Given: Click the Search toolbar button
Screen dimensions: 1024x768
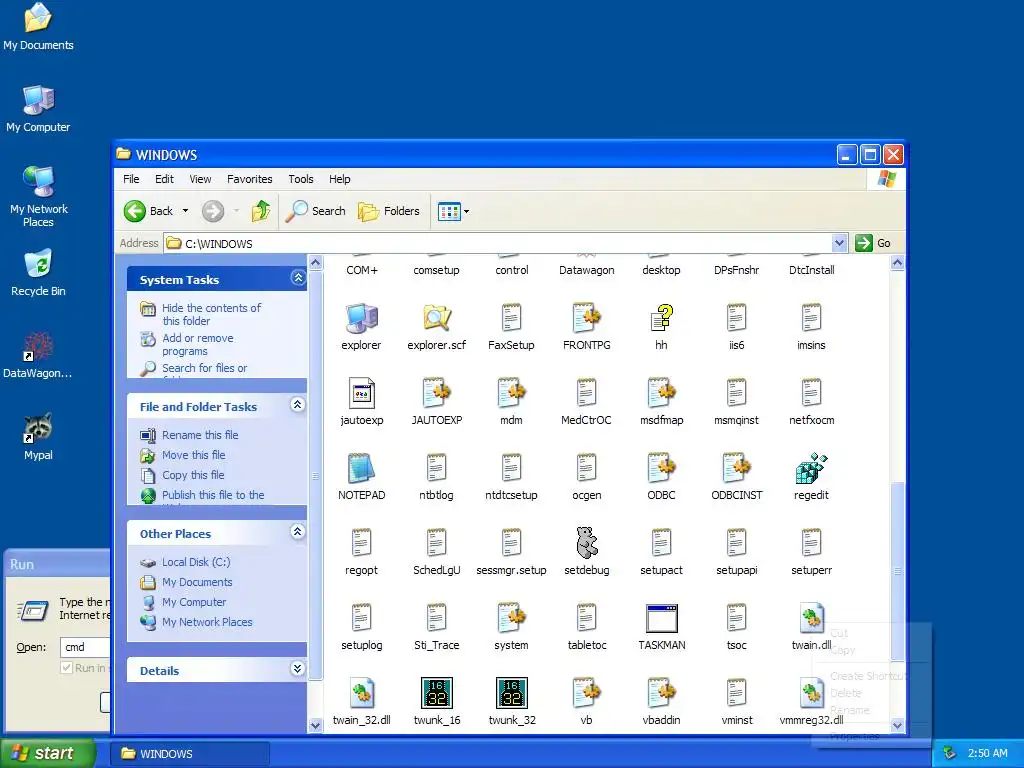Looking at the screenshot, I should pyautogui.click(x=315, y=211).
